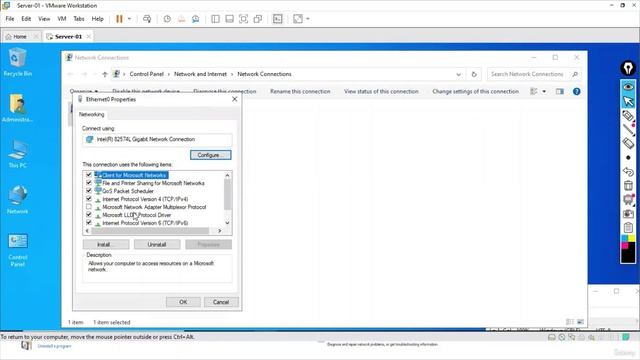Select the Networking tab
This screenshot has height=360, width=640.
[x=91, y=114]
